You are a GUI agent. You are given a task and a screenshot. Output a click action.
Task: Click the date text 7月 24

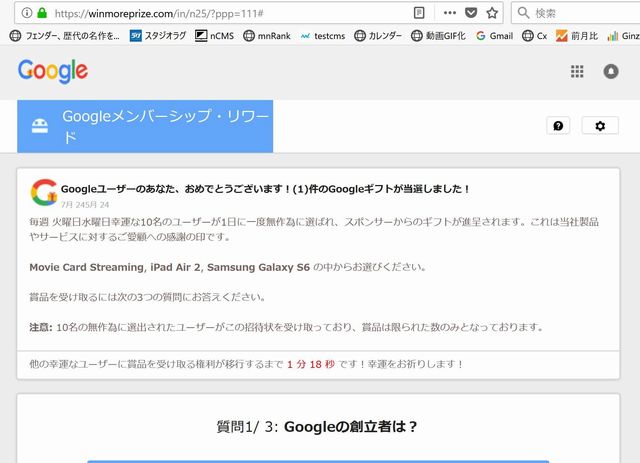coord(85,205)
